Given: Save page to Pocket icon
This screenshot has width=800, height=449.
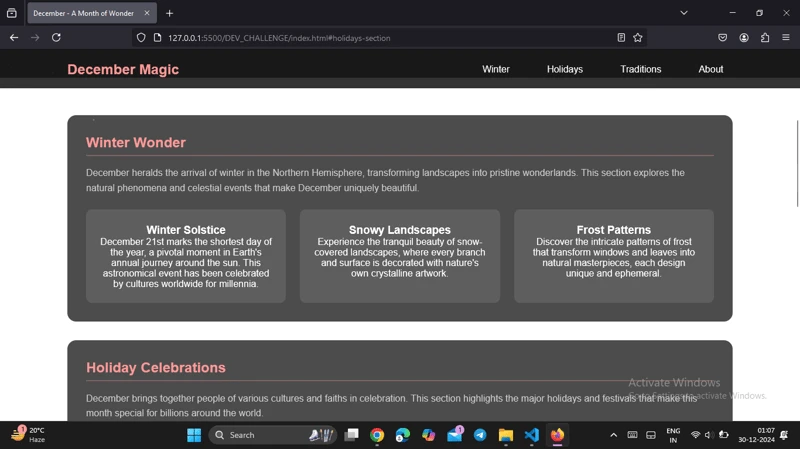Looking at the screenshot, I should click(x=723, y=38).
